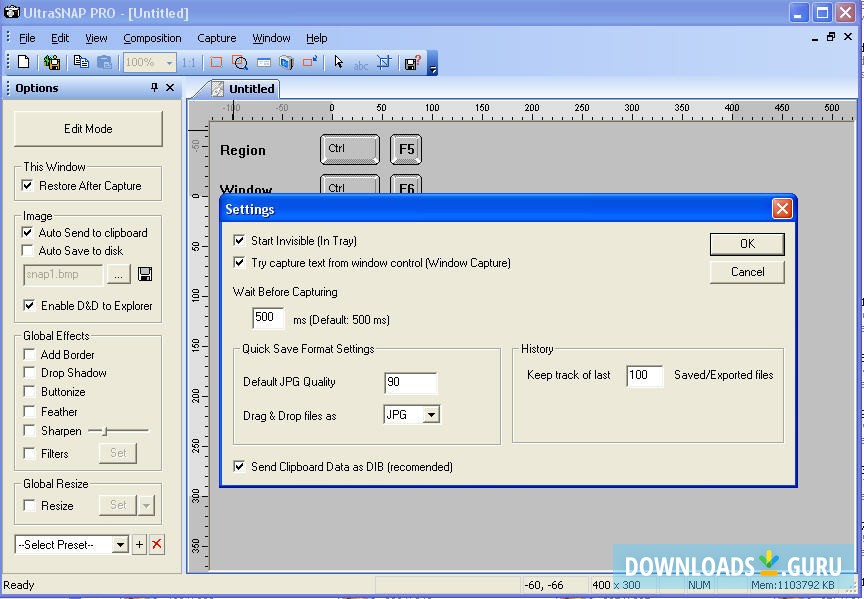Click the New document toolbar icon
Screen dimensions: 864x599
click(x=24, y=63)
